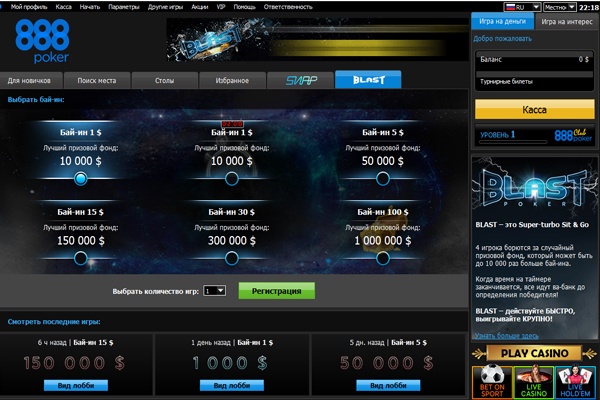The image size is (600, 400).
Task: Select first Бай-ин 1 $ radio (selected)
Action: pyautogui.click(x=80, y=179)
